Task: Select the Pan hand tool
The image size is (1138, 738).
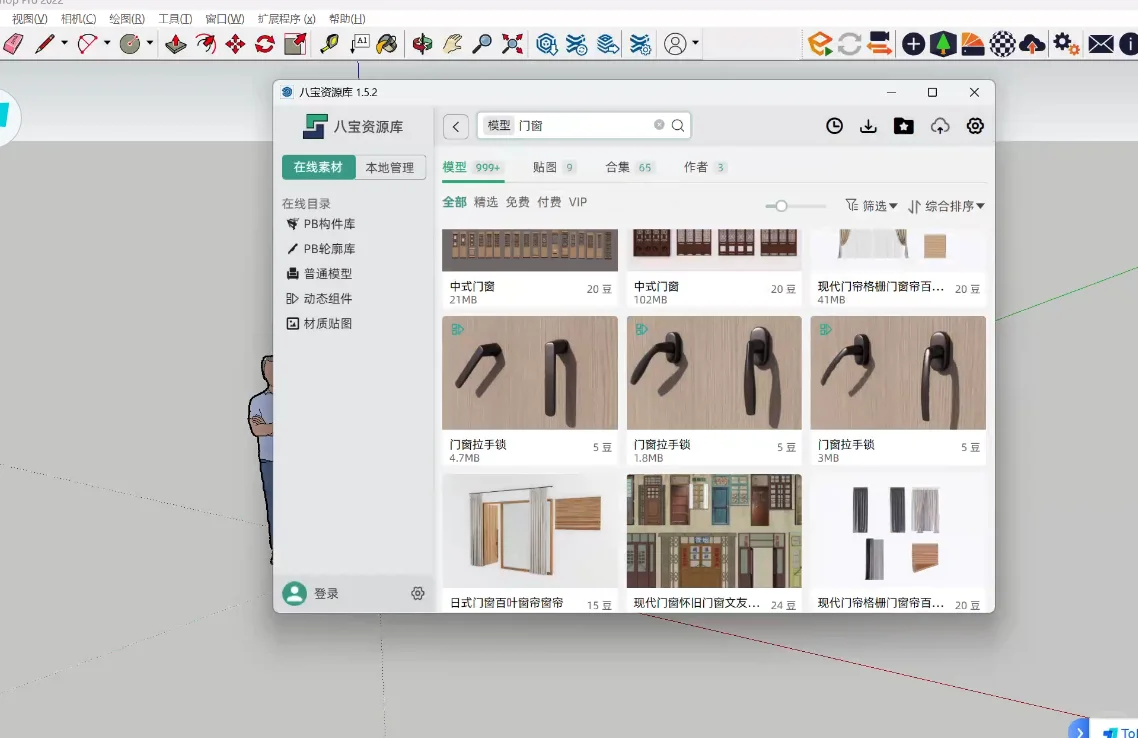Action: (452, 44)
